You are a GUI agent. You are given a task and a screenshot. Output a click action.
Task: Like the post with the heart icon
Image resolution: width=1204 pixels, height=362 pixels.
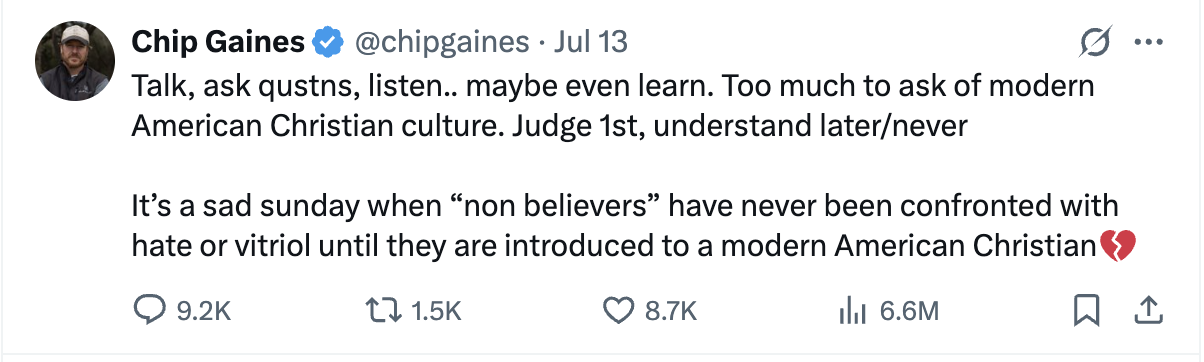[x=620, y=311]
